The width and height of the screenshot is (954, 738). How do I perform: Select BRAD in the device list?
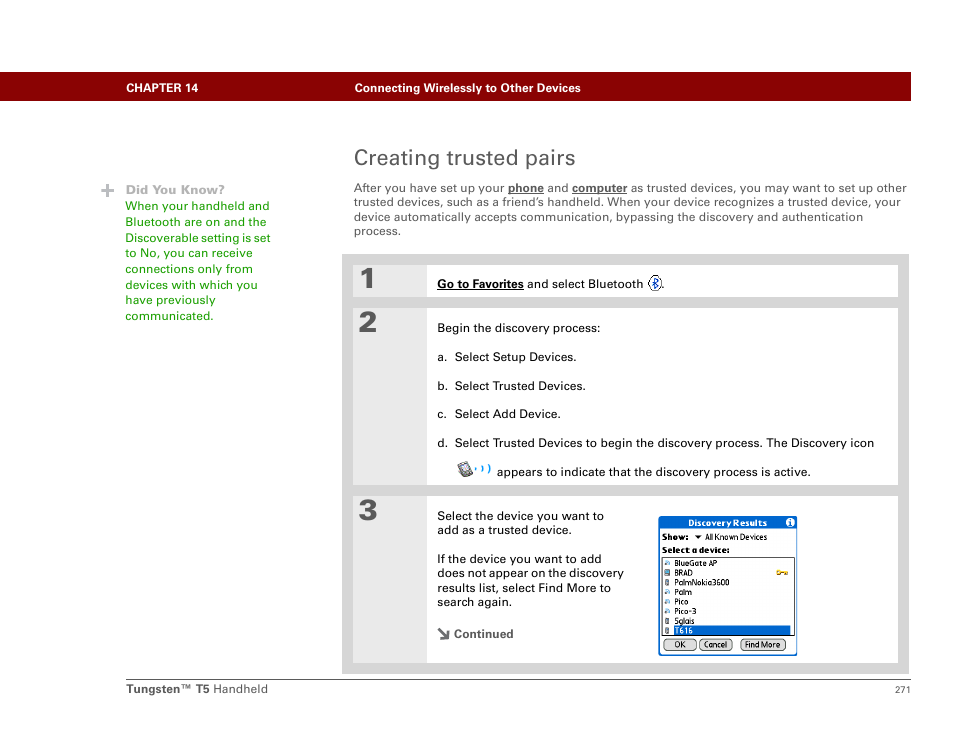pos(727,573)
